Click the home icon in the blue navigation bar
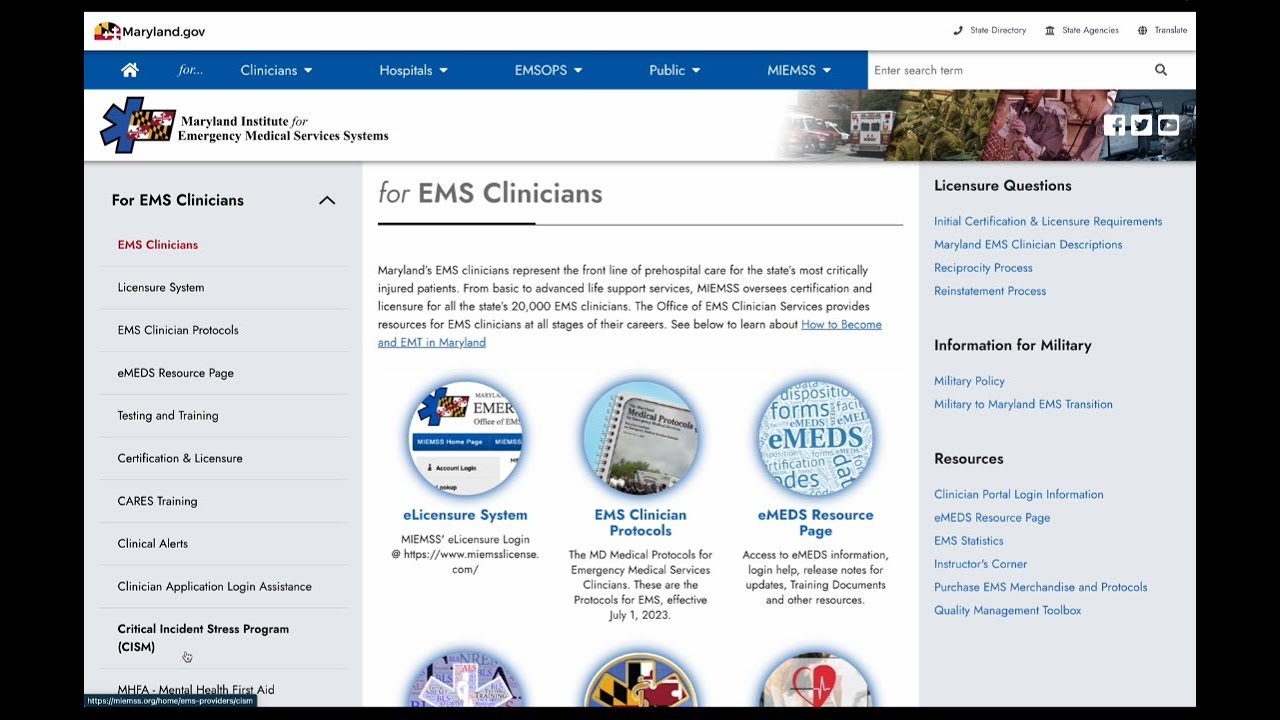1280x720 pixels. pyautogui.click(x=130, y=70)
